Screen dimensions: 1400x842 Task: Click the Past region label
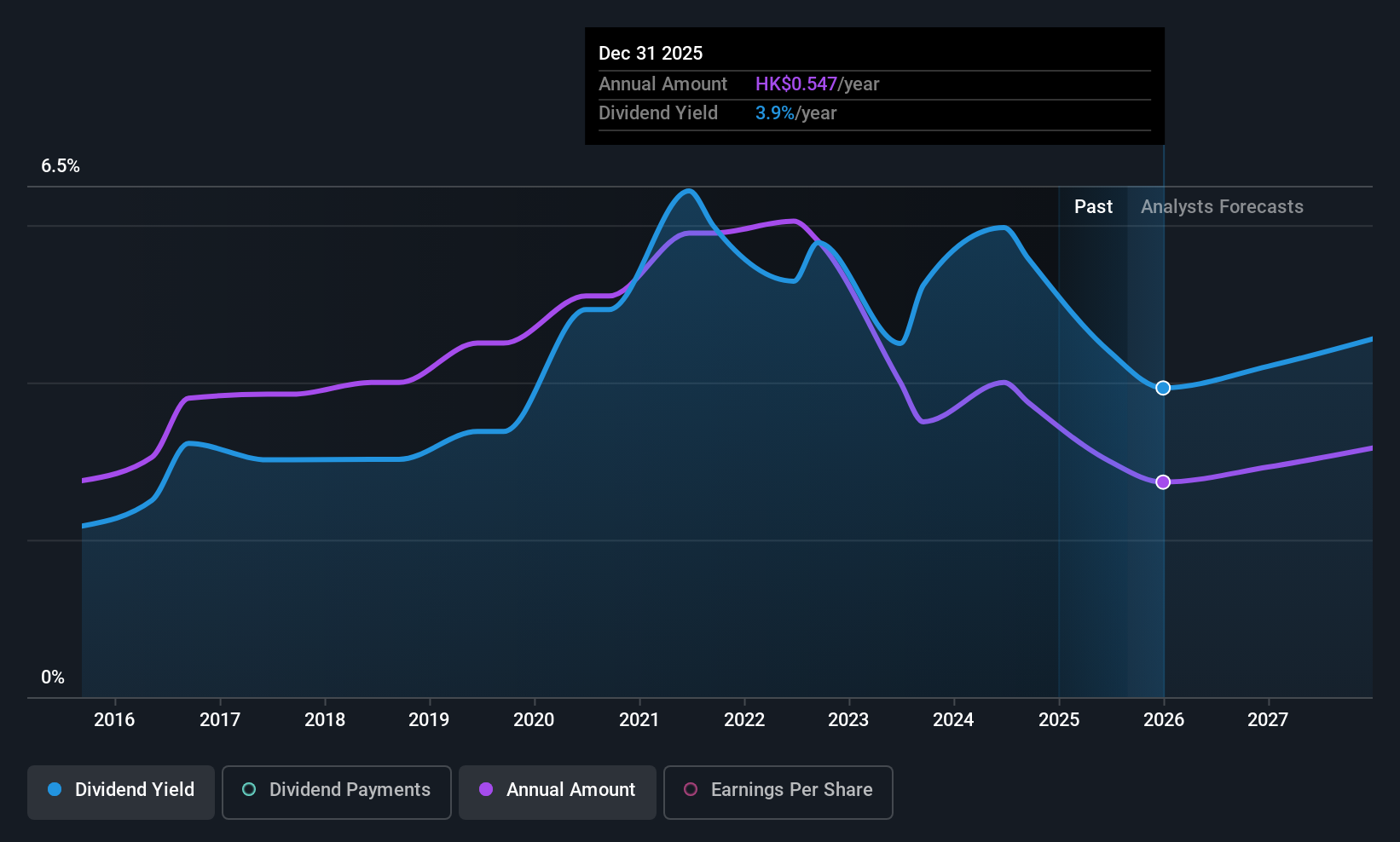click(1093, 207)
